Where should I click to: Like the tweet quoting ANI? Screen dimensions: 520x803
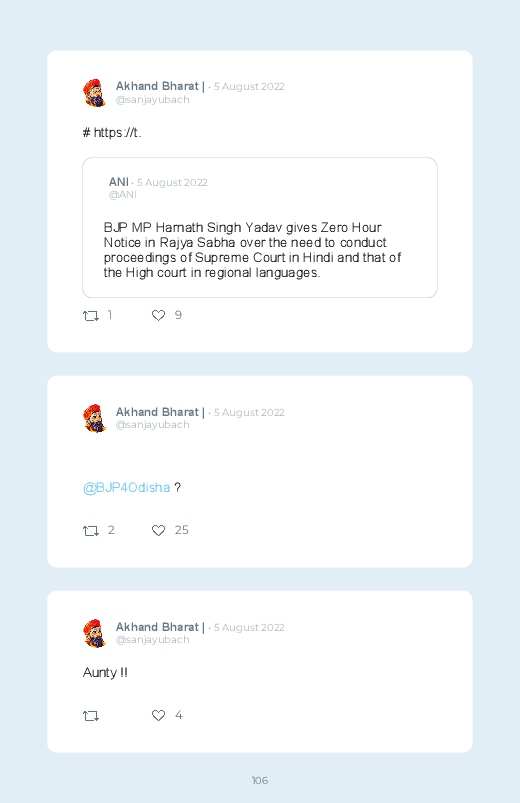click(x=158, y=315)
